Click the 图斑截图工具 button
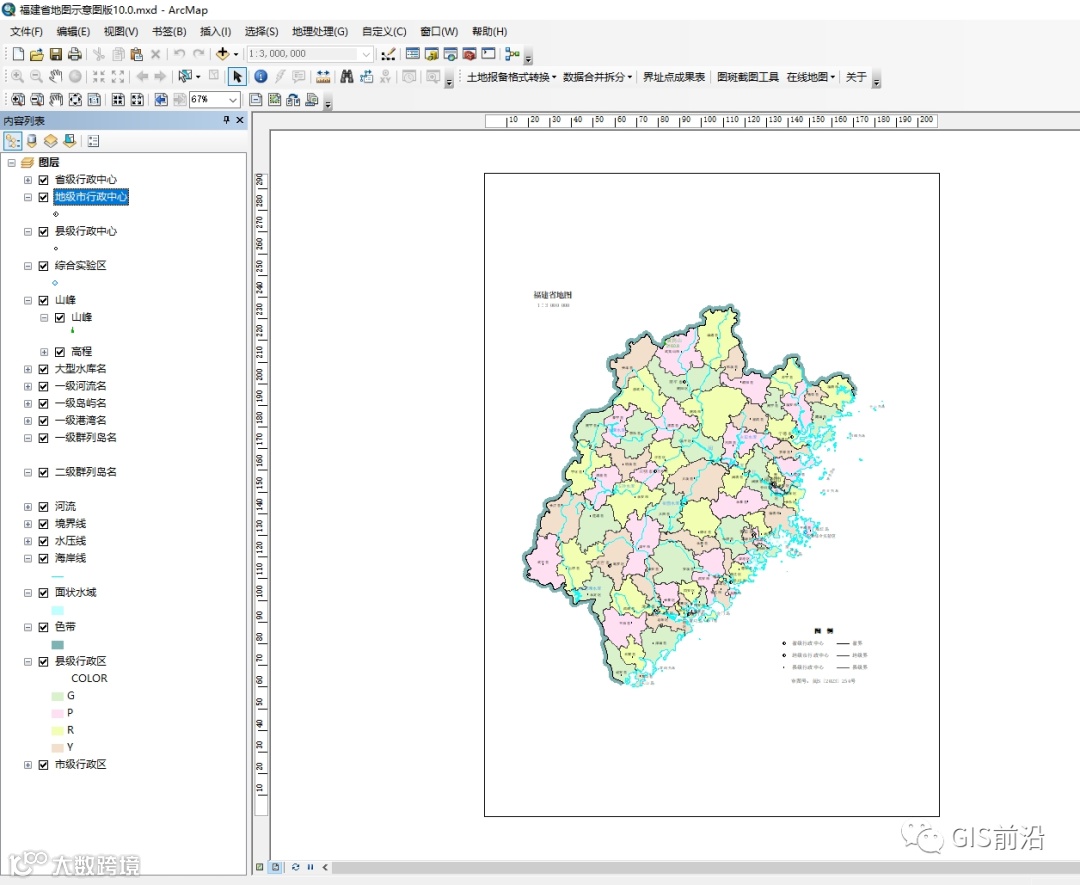Screen dimensions: 1080x885 (x=747, y=77)
